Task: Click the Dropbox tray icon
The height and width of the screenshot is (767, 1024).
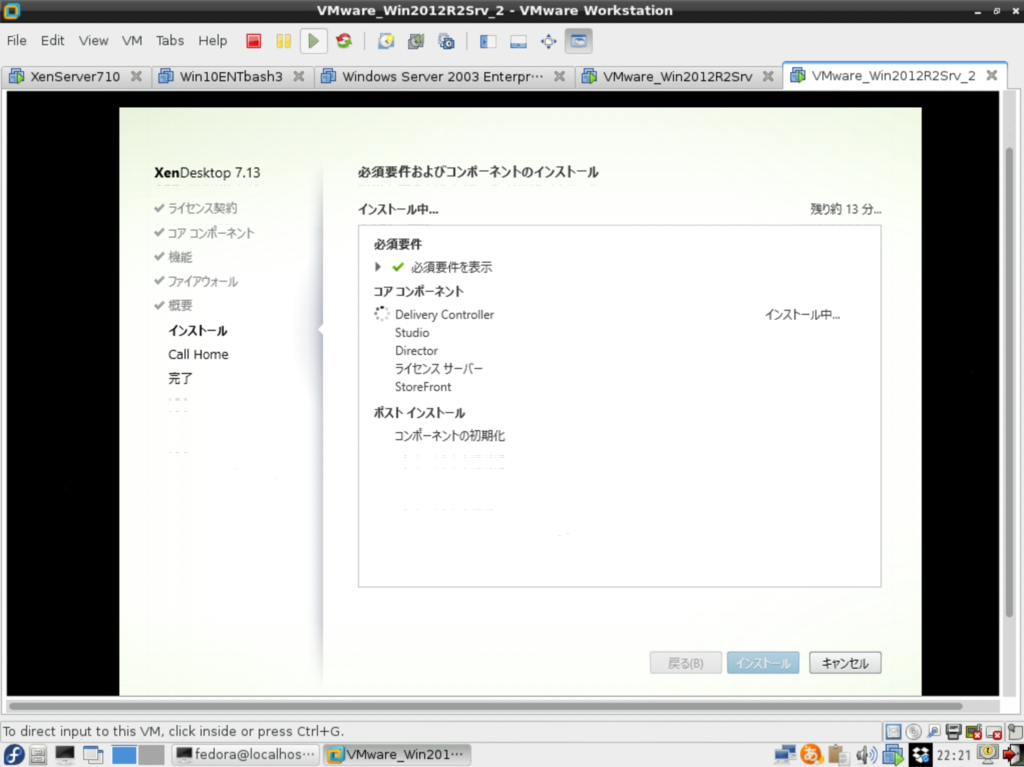Action: point(921,755)
